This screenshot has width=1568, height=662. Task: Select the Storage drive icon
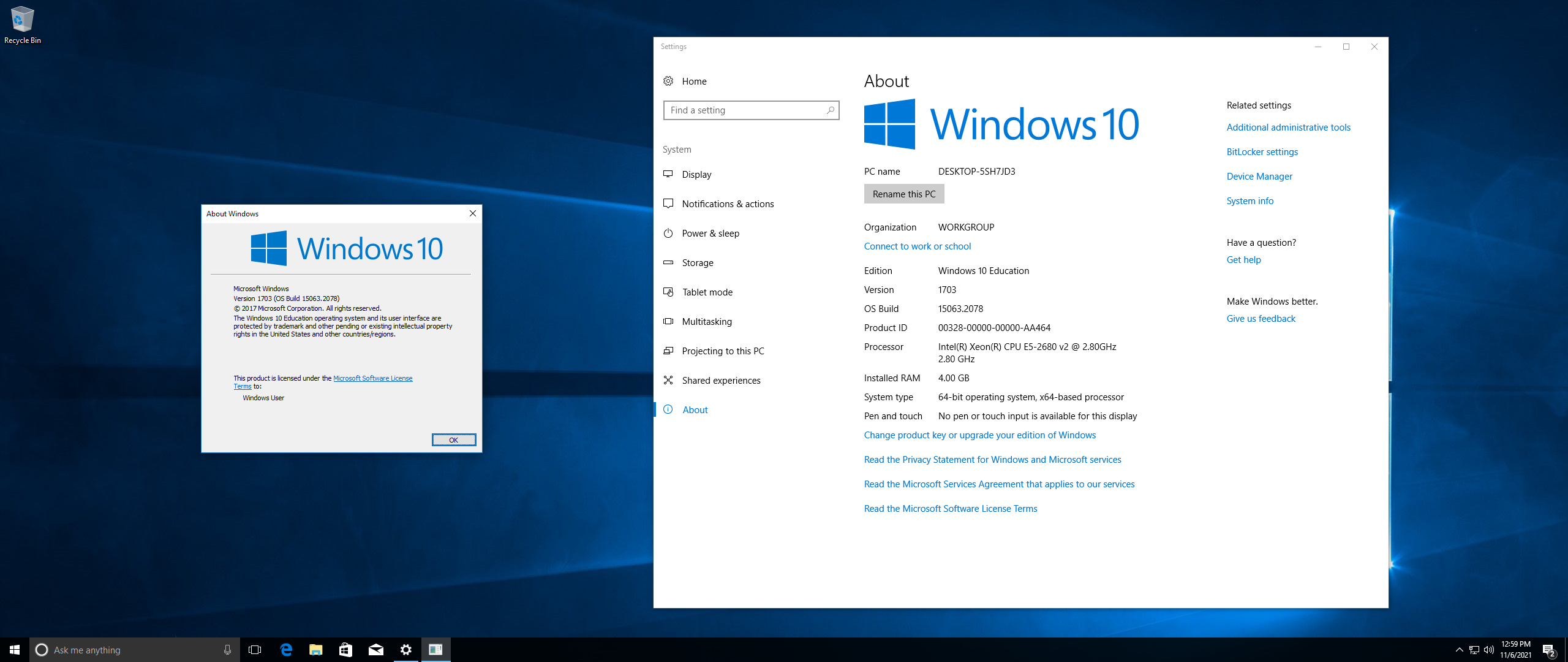668,262
